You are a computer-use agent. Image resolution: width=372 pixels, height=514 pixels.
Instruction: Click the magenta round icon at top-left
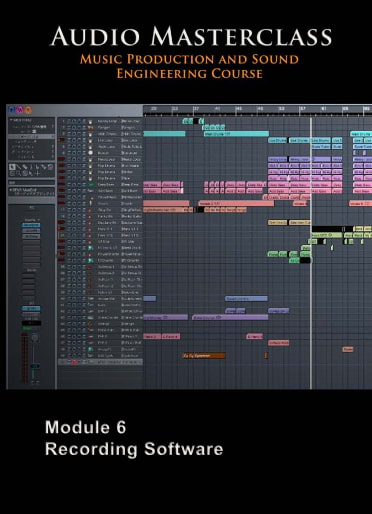[x=20, y=109]
